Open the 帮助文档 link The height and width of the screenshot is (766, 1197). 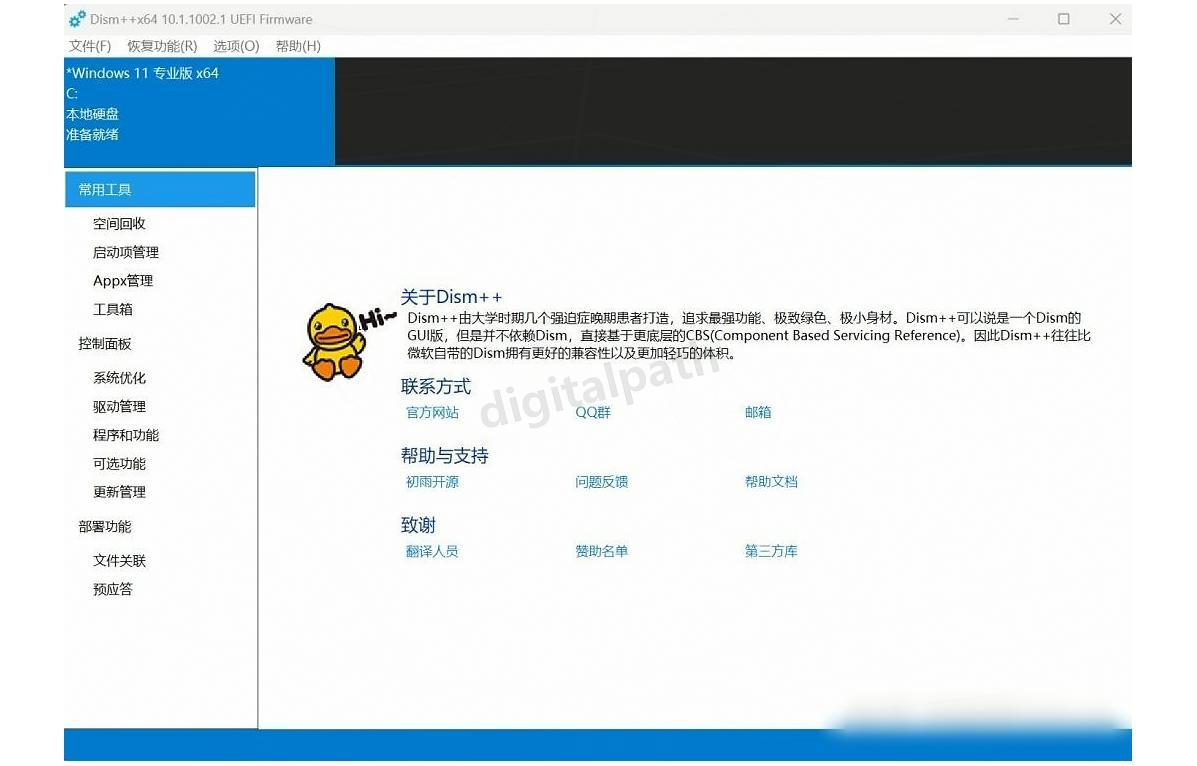(x=770, y=481)
